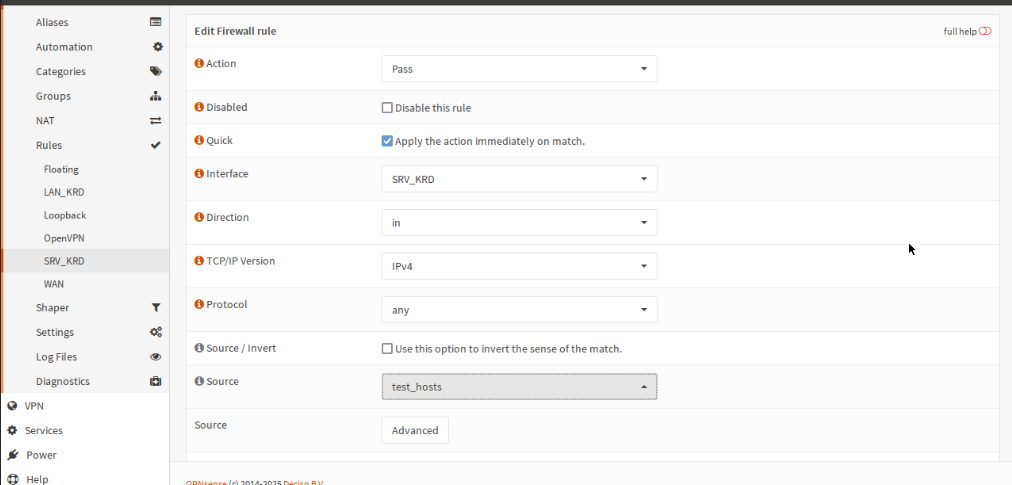
Task: Uncheck Apply the action immediately on match
Action: pyautogui.click(x=387, y=141)
